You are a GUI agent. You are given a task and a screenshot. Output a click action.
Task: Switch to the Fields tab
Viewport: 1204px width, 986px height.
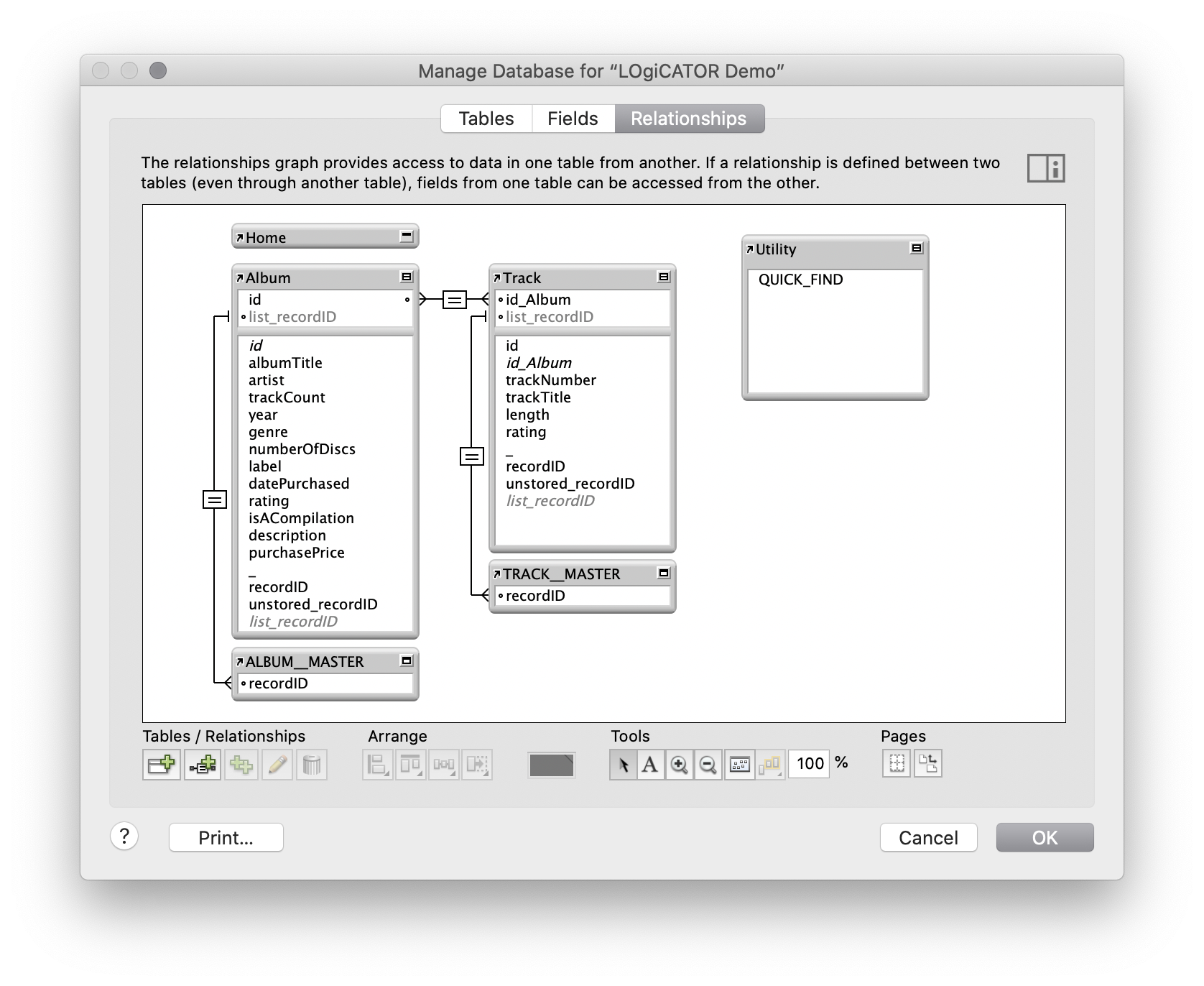tap(573, 118)
